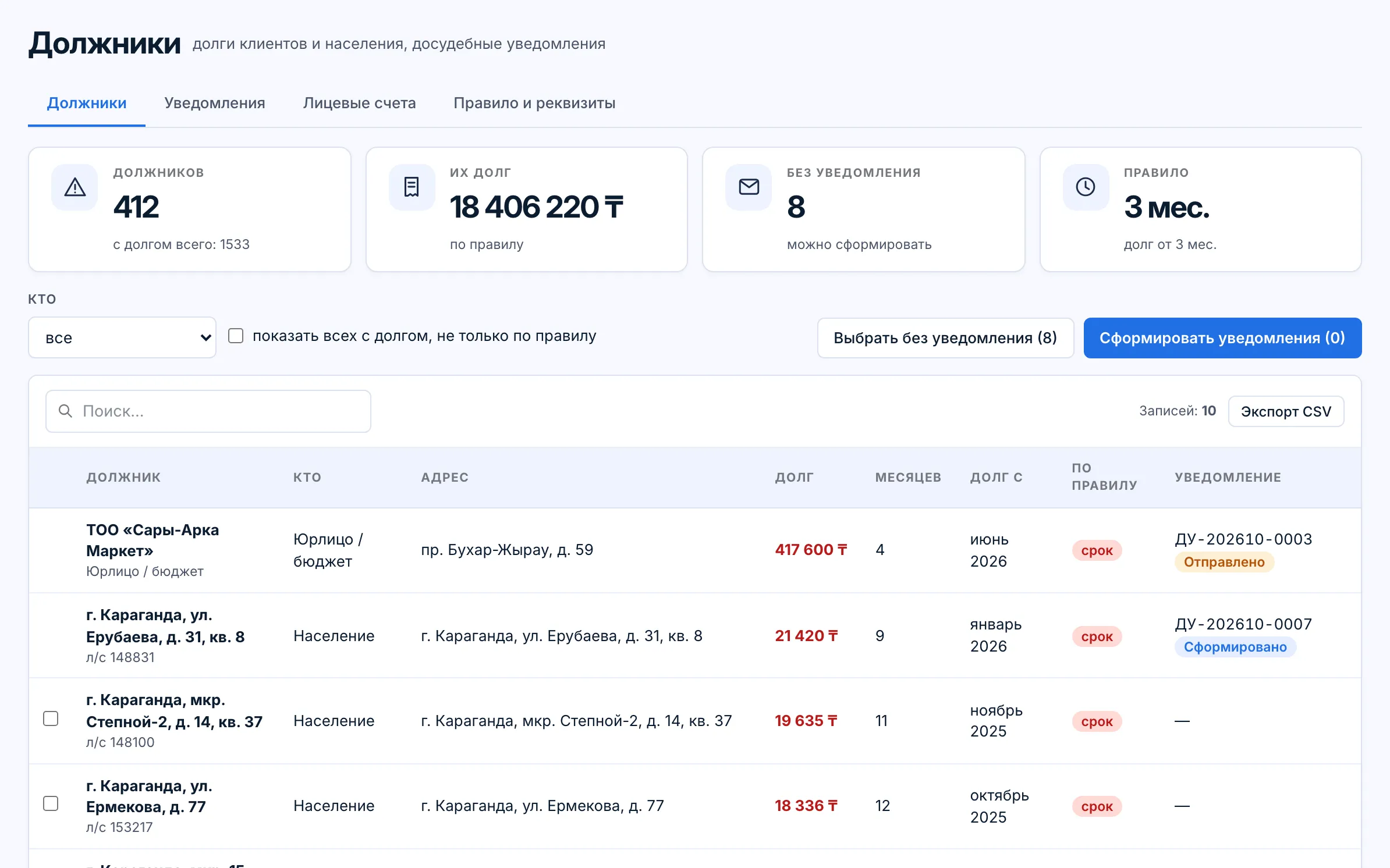This screenshot has width=1390, height=868.
Task: Click the срок badge in the Сары-Арка Маркет row
Action: pyautogui.click(x=1097, y=550)
